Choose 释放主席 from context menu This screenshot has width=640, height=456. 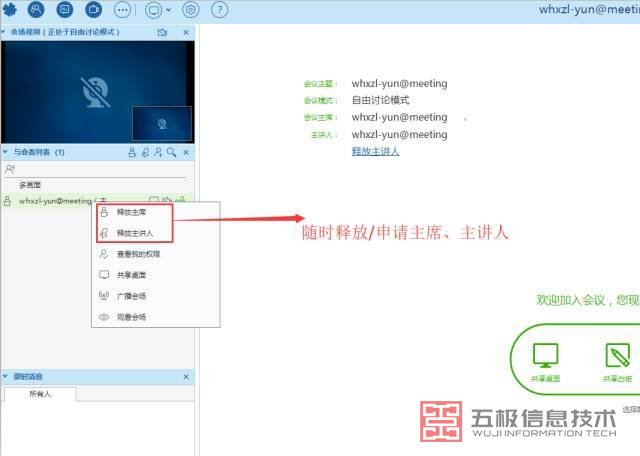pyautogui.click(x=156, y=212)
